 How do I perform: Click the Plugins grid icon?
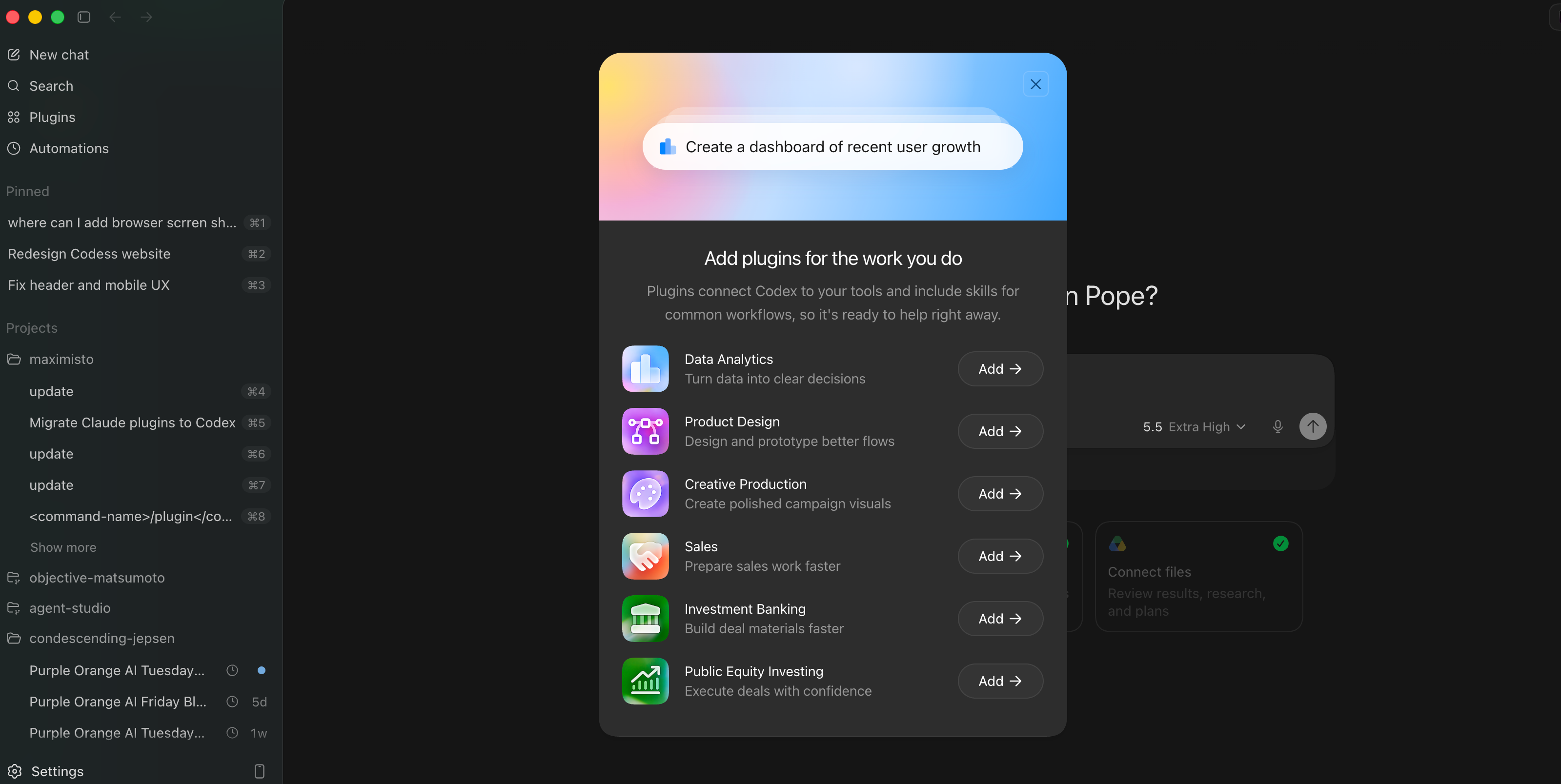[14, 117]
